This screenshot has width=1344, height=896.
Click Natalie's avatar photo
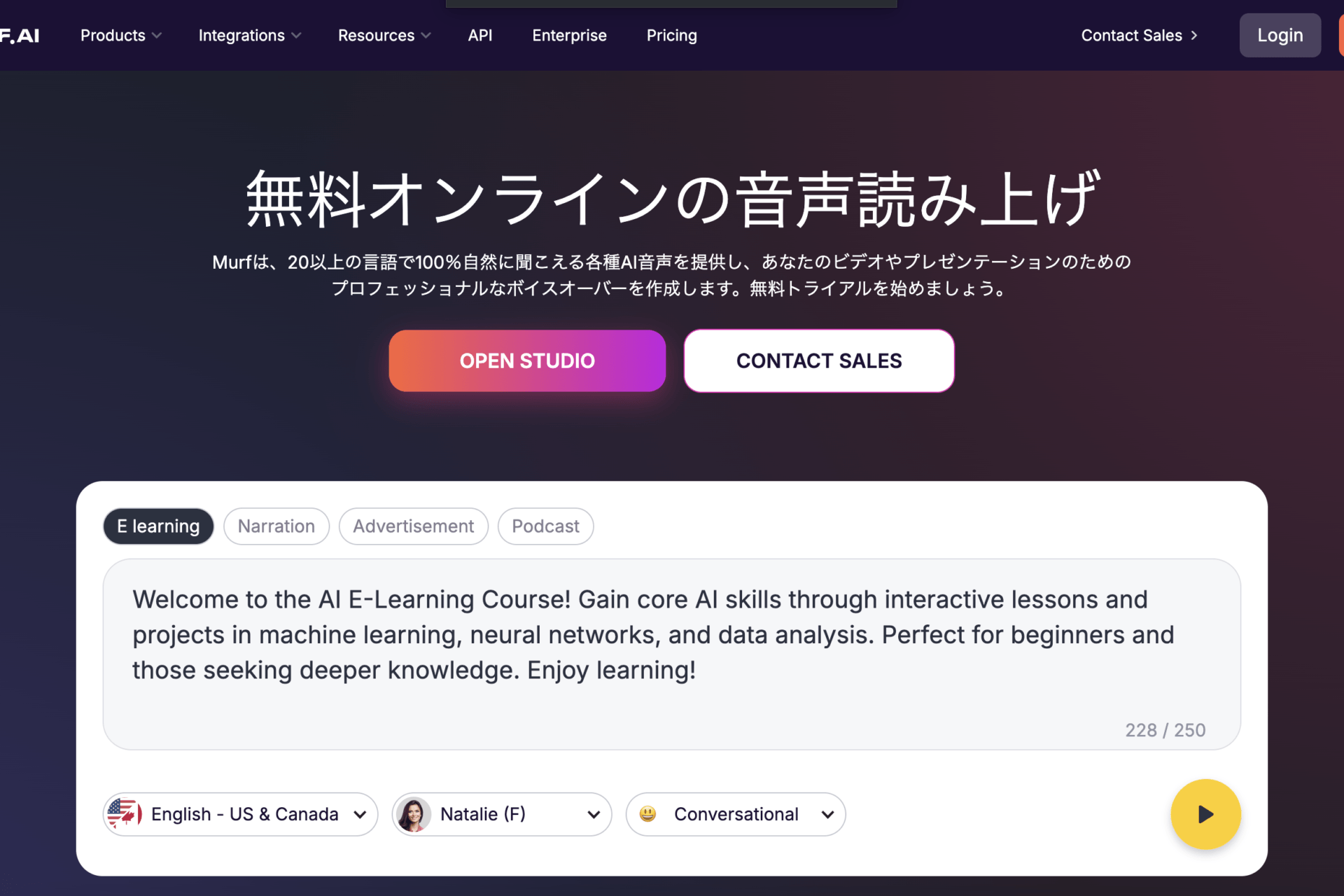414,814
